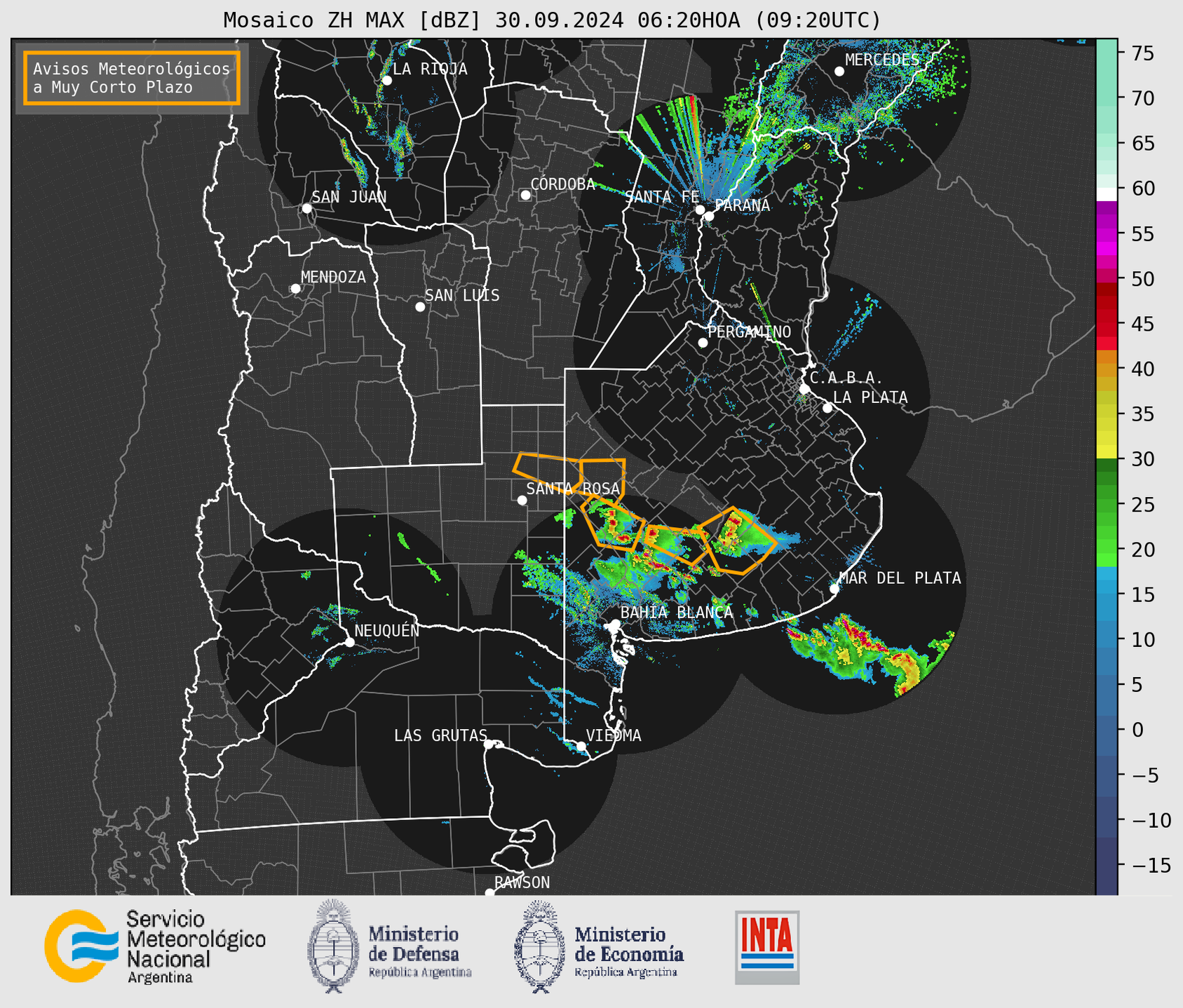1183x1008 pixels.
Task: Click the RAWSON label
Action: 522,883
